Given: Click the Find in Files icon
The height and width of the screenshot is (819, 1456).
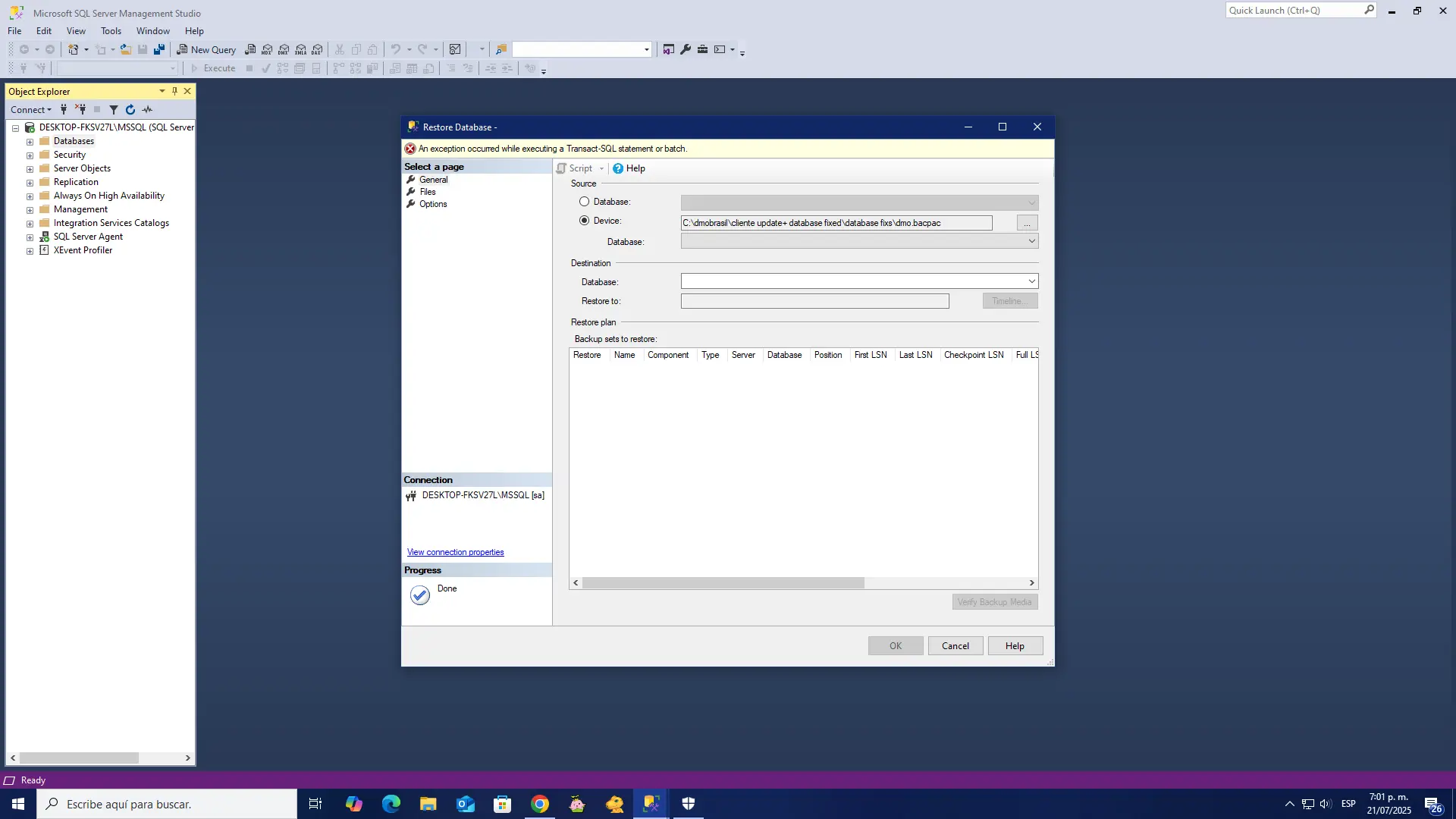Looking at the screenshot, I should click(501, 49).
